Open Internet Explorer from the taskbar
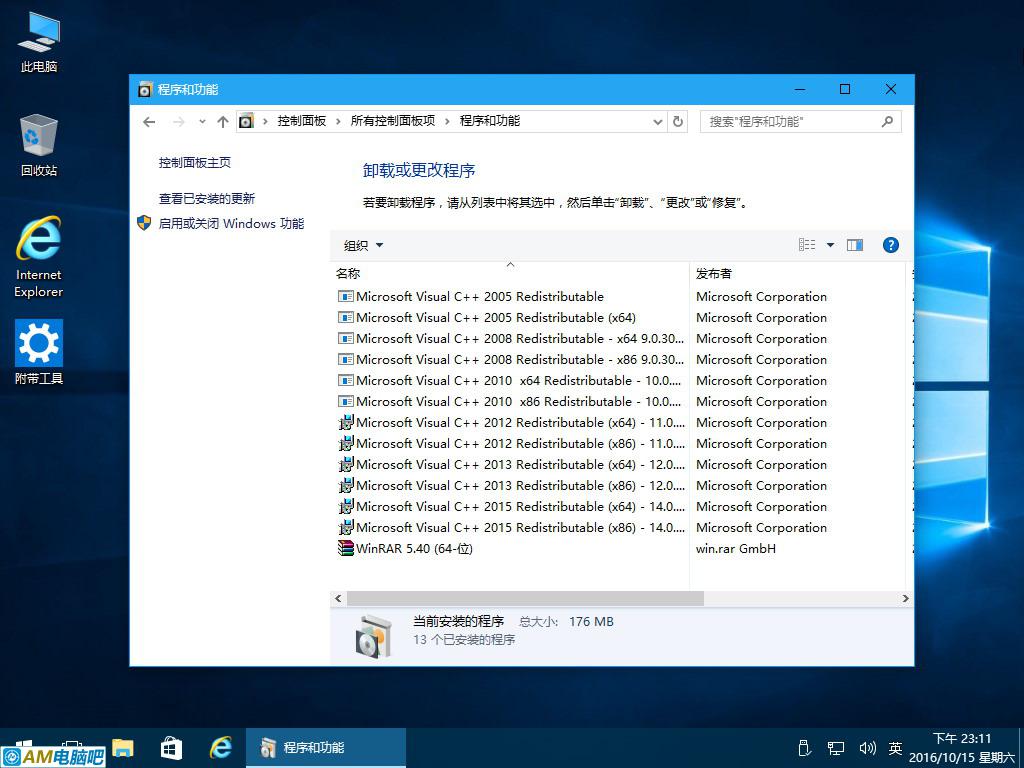The height and width of the screenshot is (768, 1024). (220, 748)
